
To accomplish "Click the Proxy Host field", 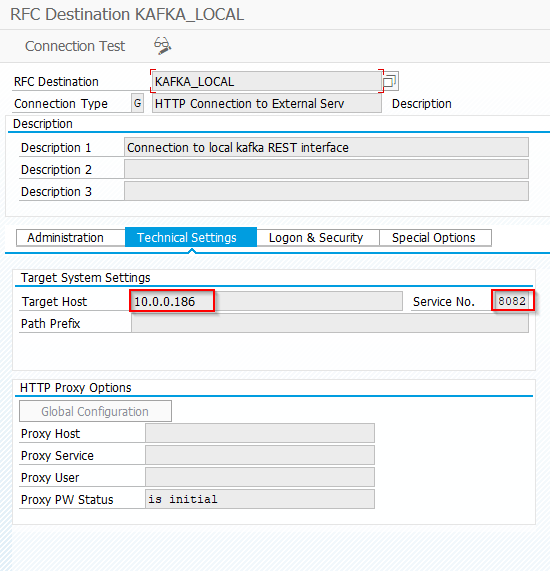I will point(260,433).
